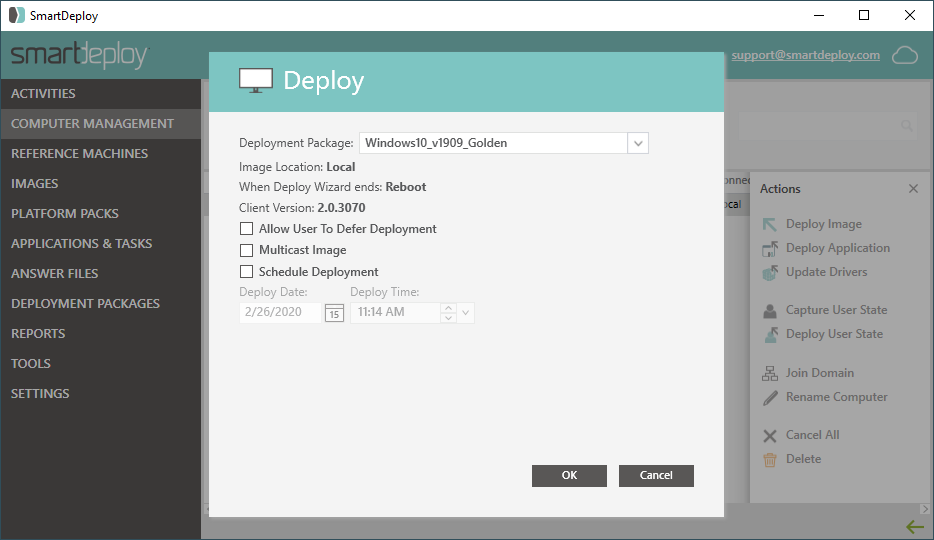Tick the Schedule Deployment checkbox
This screenshot has width=934, height=540.
tap(246, 271)
